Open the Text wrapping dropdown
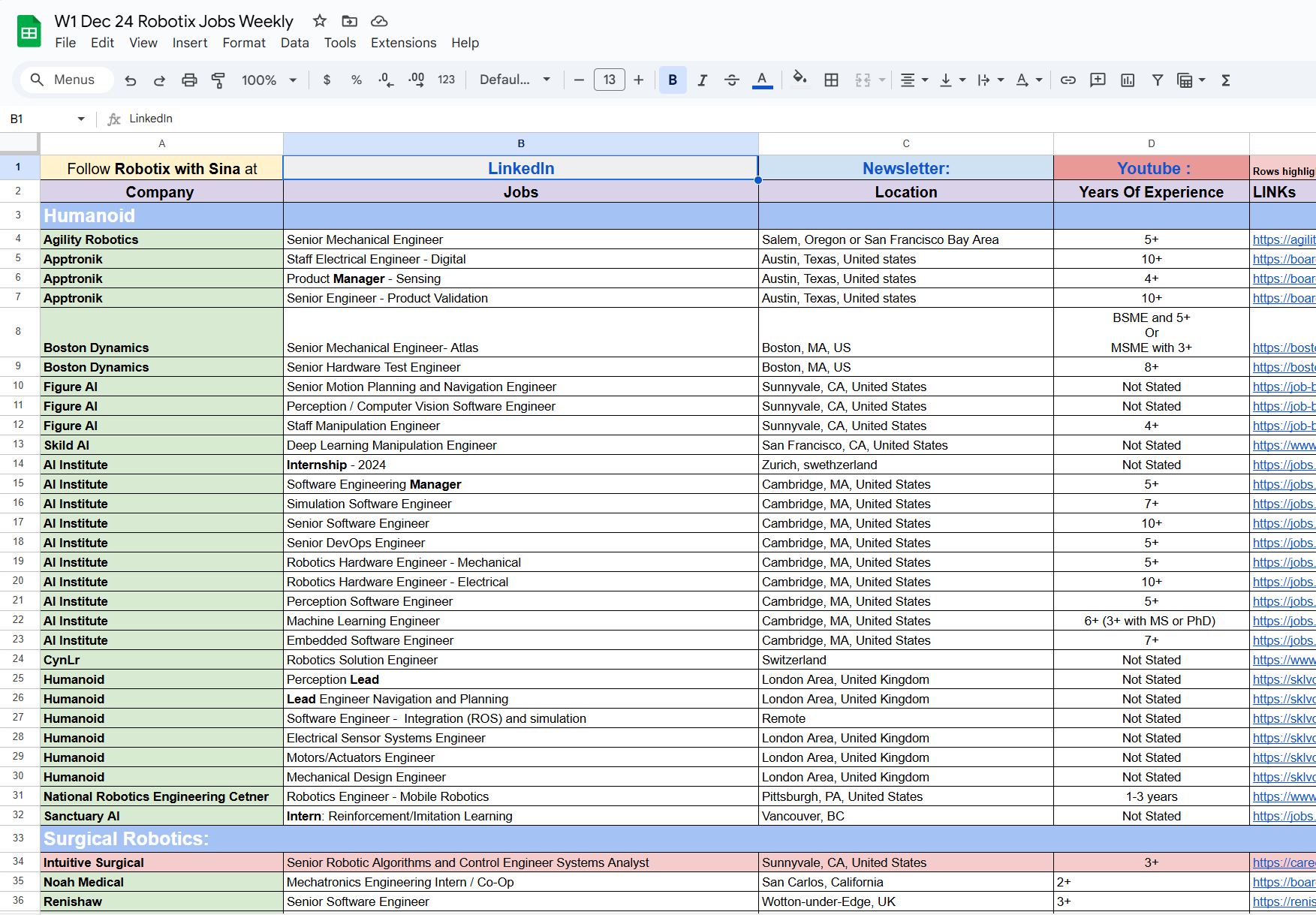Viewport: 1316px width, 915px height. pos(990,80)
